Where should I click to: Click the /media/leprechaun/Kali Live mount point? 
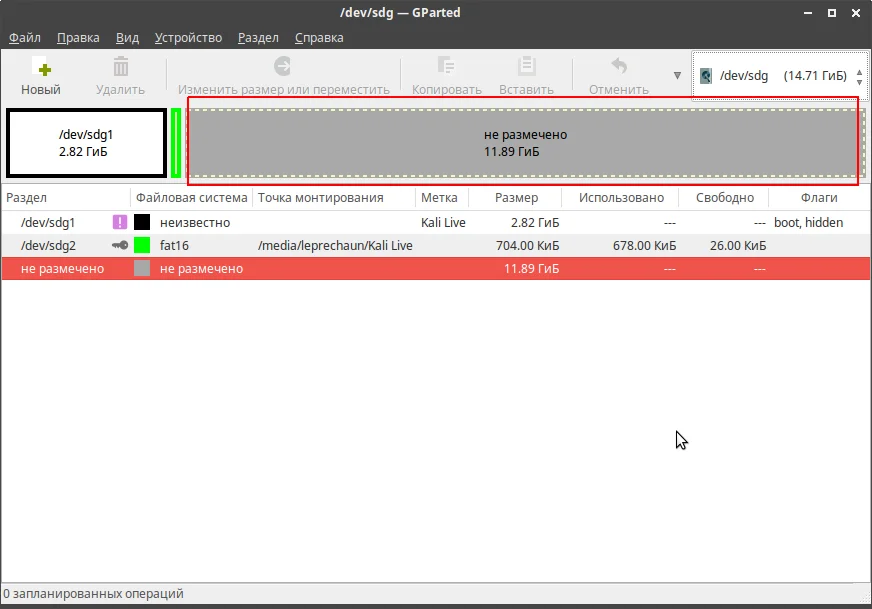(x=335, y=245)
